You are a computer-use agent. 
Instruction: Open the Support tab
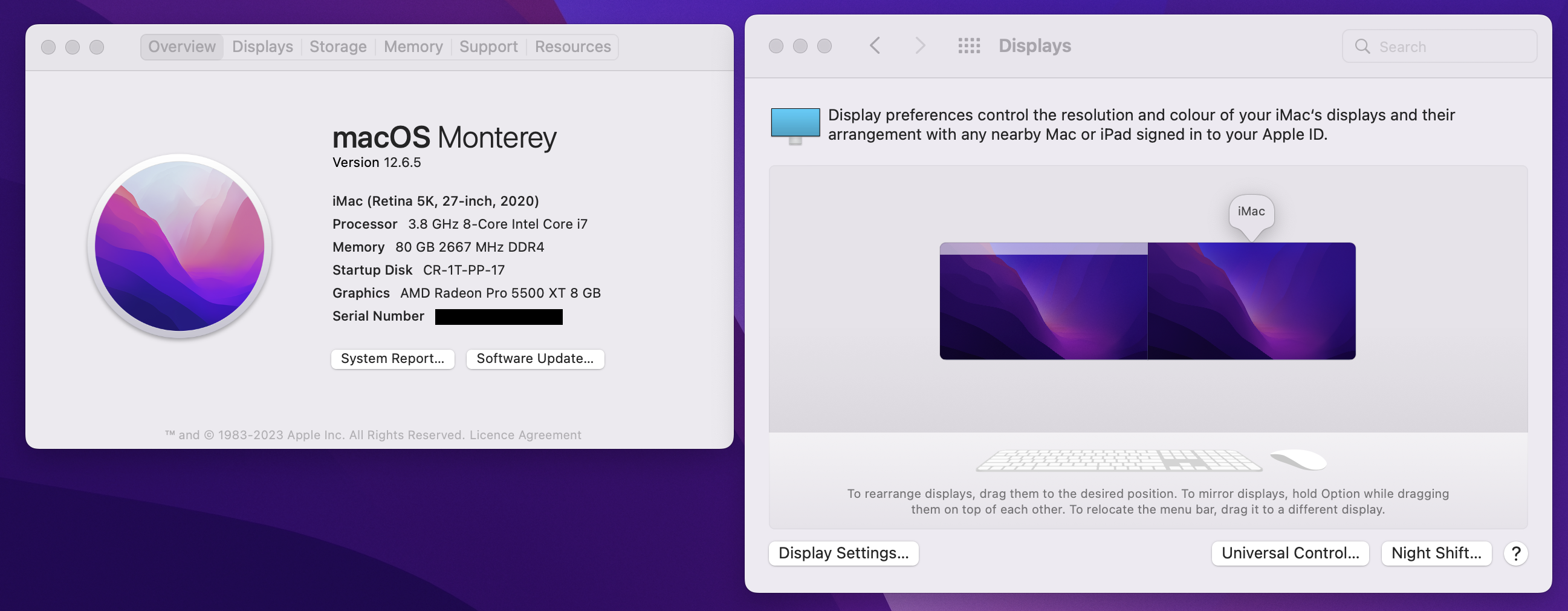click(x=488, y=47)
